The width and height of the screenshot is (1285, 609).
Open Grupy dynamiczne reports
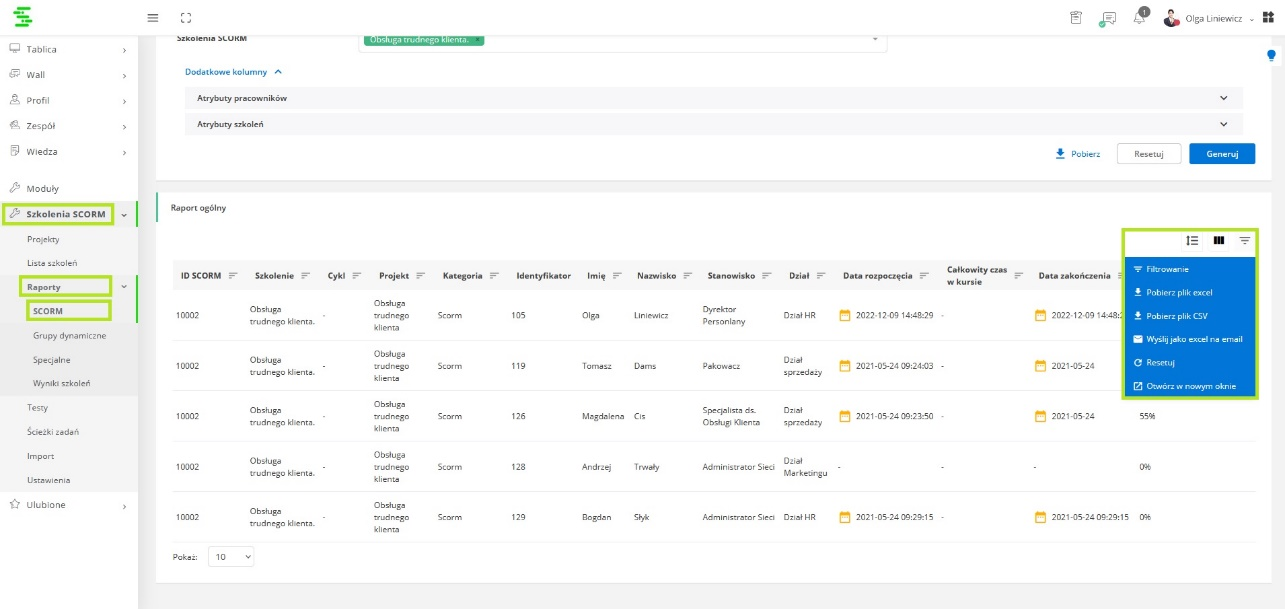point(69,335)
